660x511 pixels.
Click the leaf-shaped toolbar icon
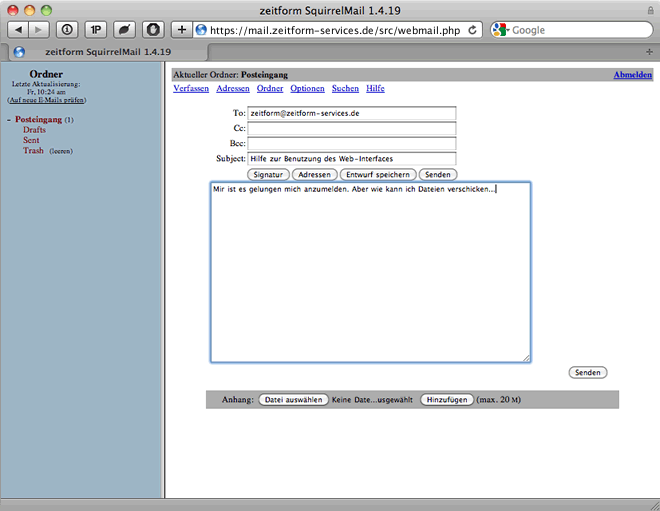click(124, 30)
